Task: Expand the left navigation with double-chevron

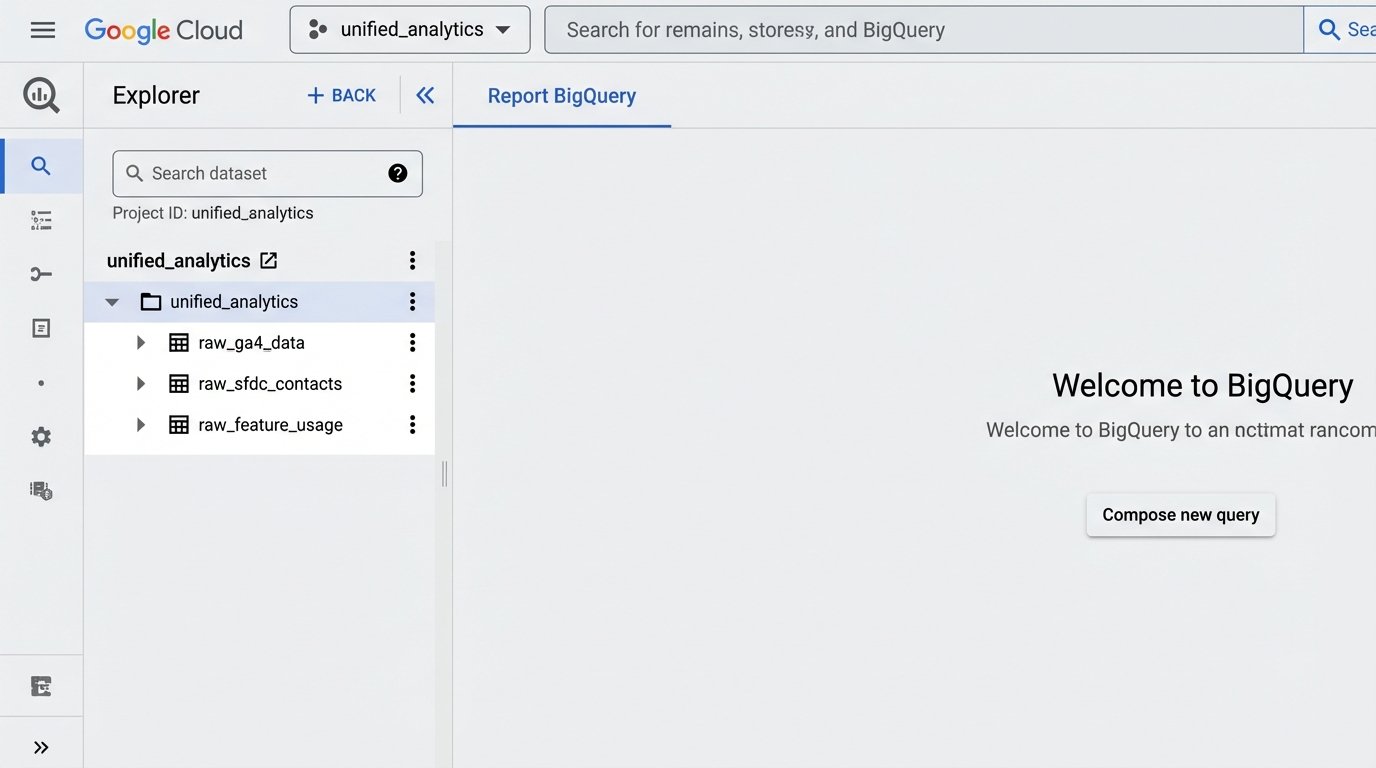Action: pyautogui.click(x=41, y=745)
